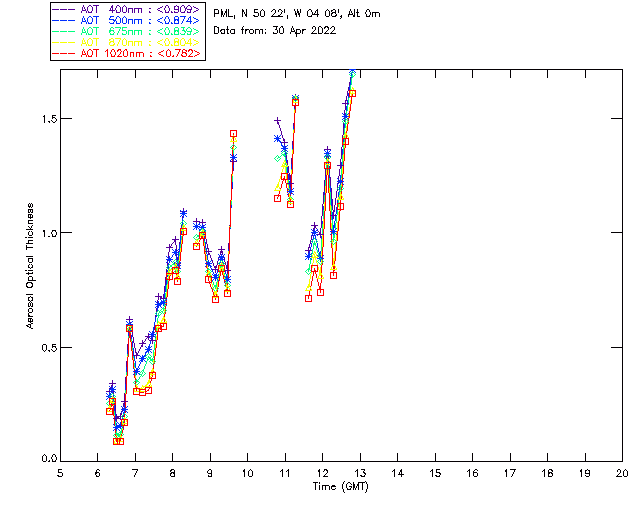Screen dimensions: 640x512
Task: Pick the green AOT 675nm legend entry
Action: coord(126,31)
